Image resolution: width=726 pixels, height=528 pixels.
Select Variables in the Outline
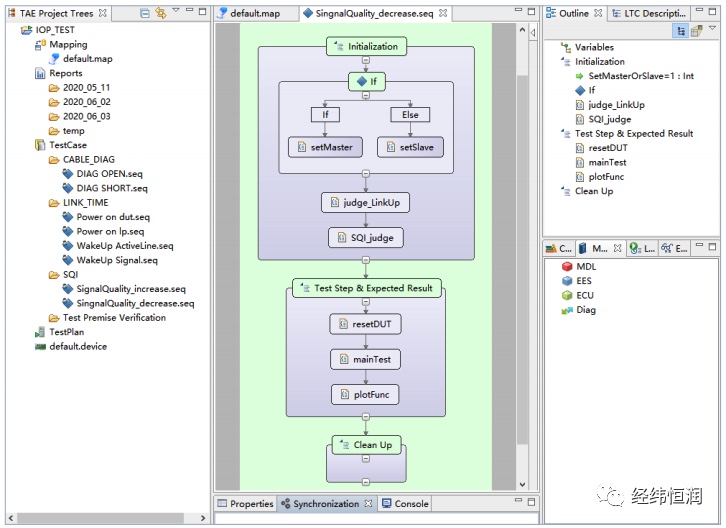pyautogui.click(x=587, y=47)
